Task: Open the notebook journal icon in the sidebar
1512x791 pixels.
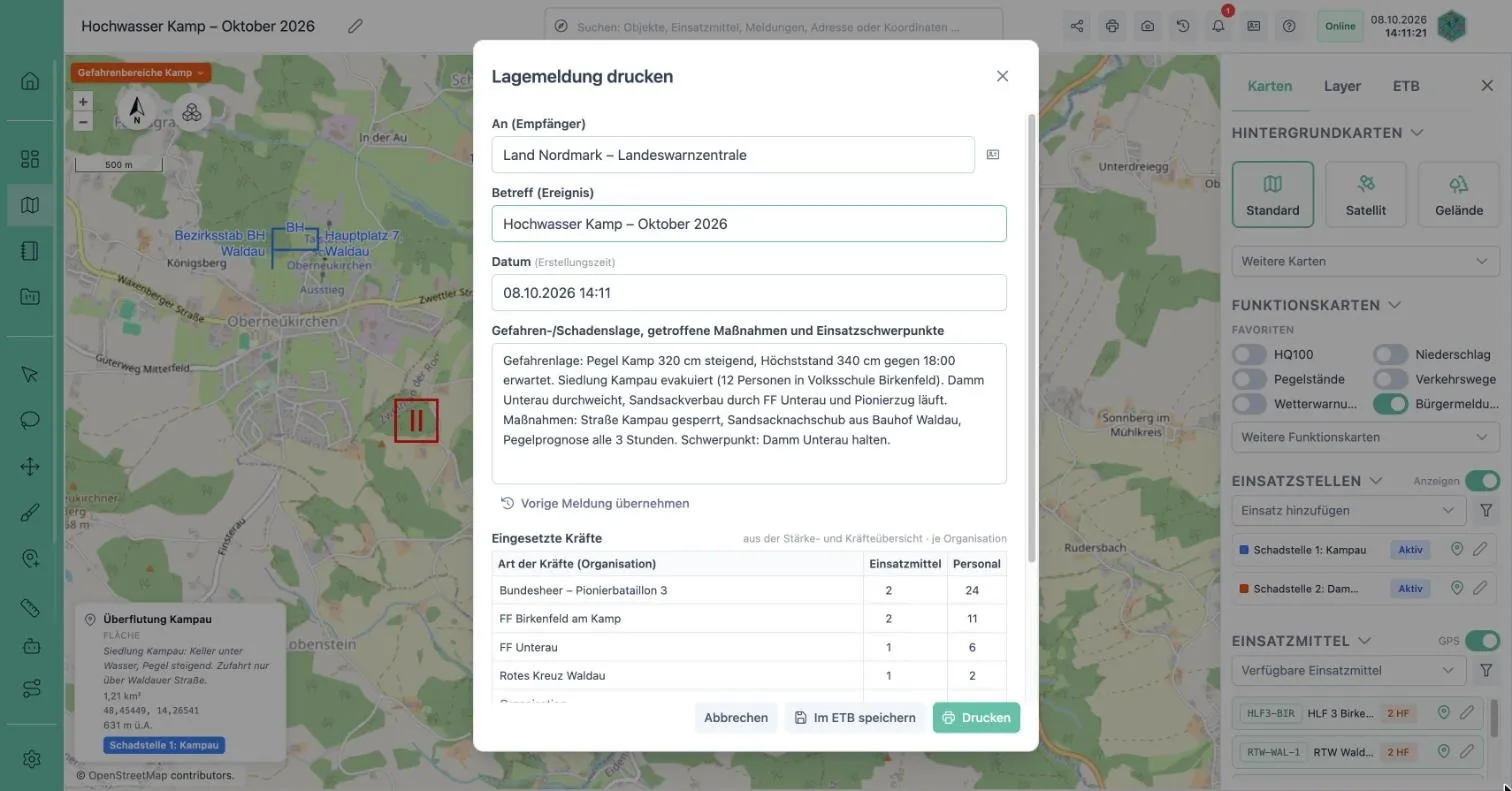Action: 30,251
